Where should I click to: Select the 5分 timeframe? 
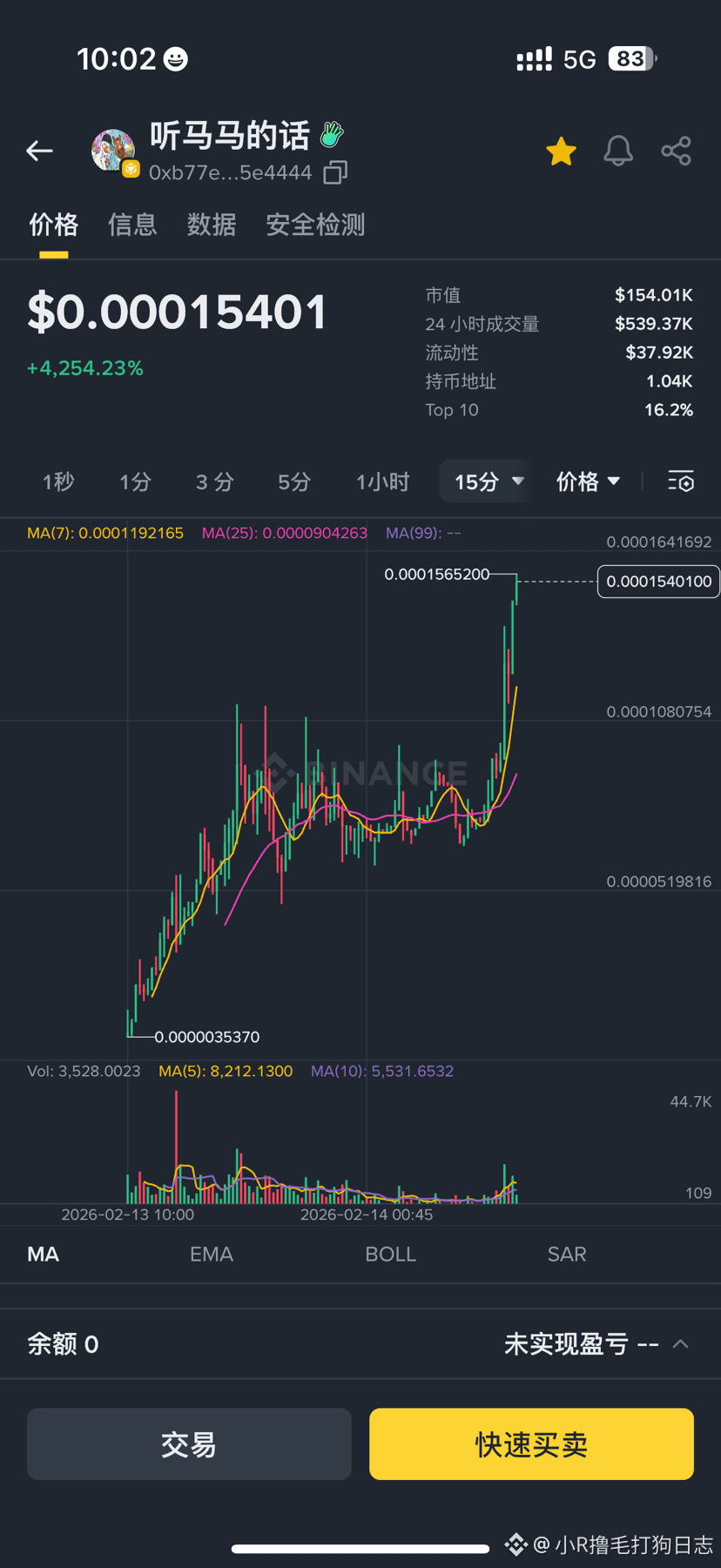294,481
